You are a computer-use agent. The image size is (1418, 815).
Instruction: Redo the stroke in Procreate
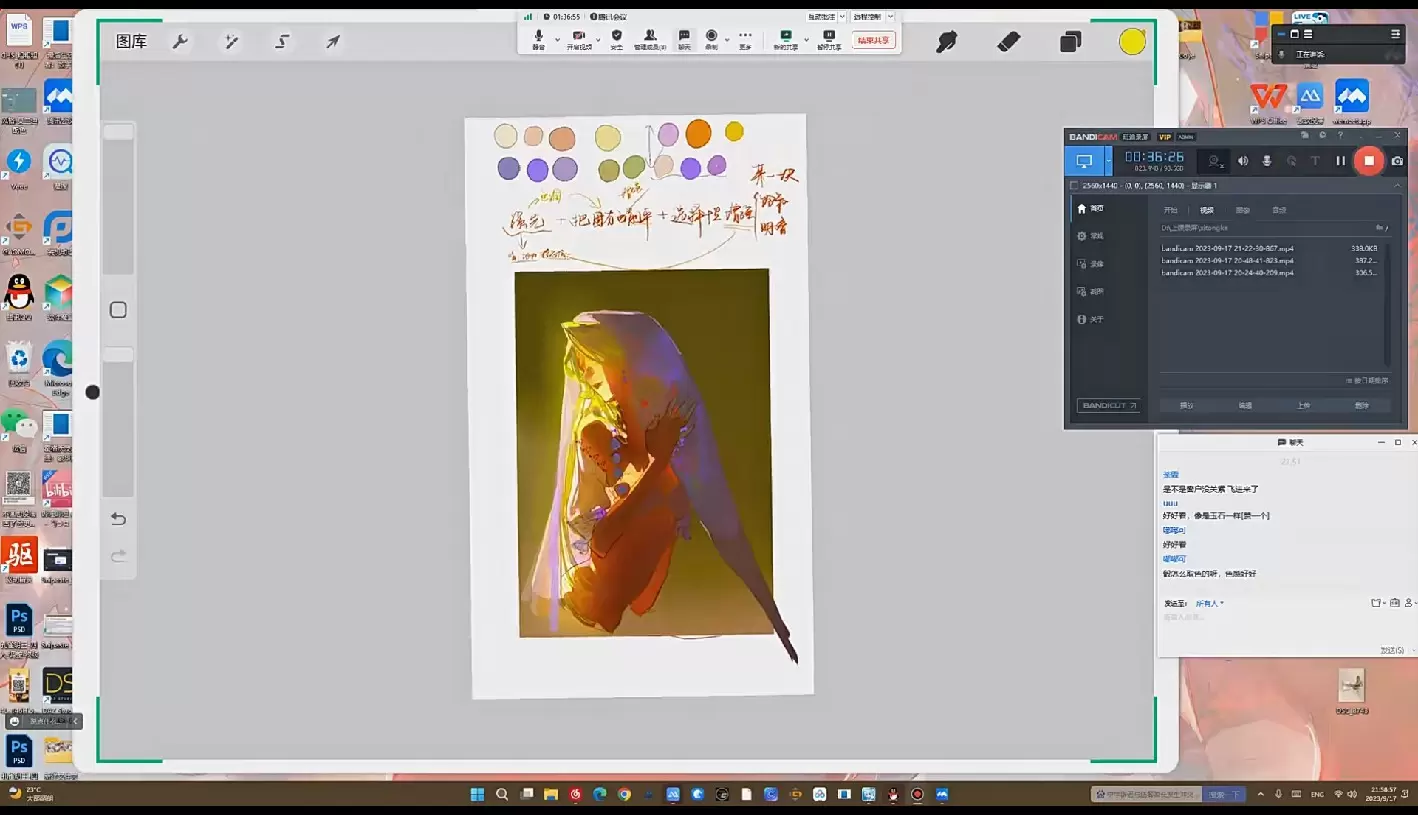pyautogui.click(x=118, y=556)
